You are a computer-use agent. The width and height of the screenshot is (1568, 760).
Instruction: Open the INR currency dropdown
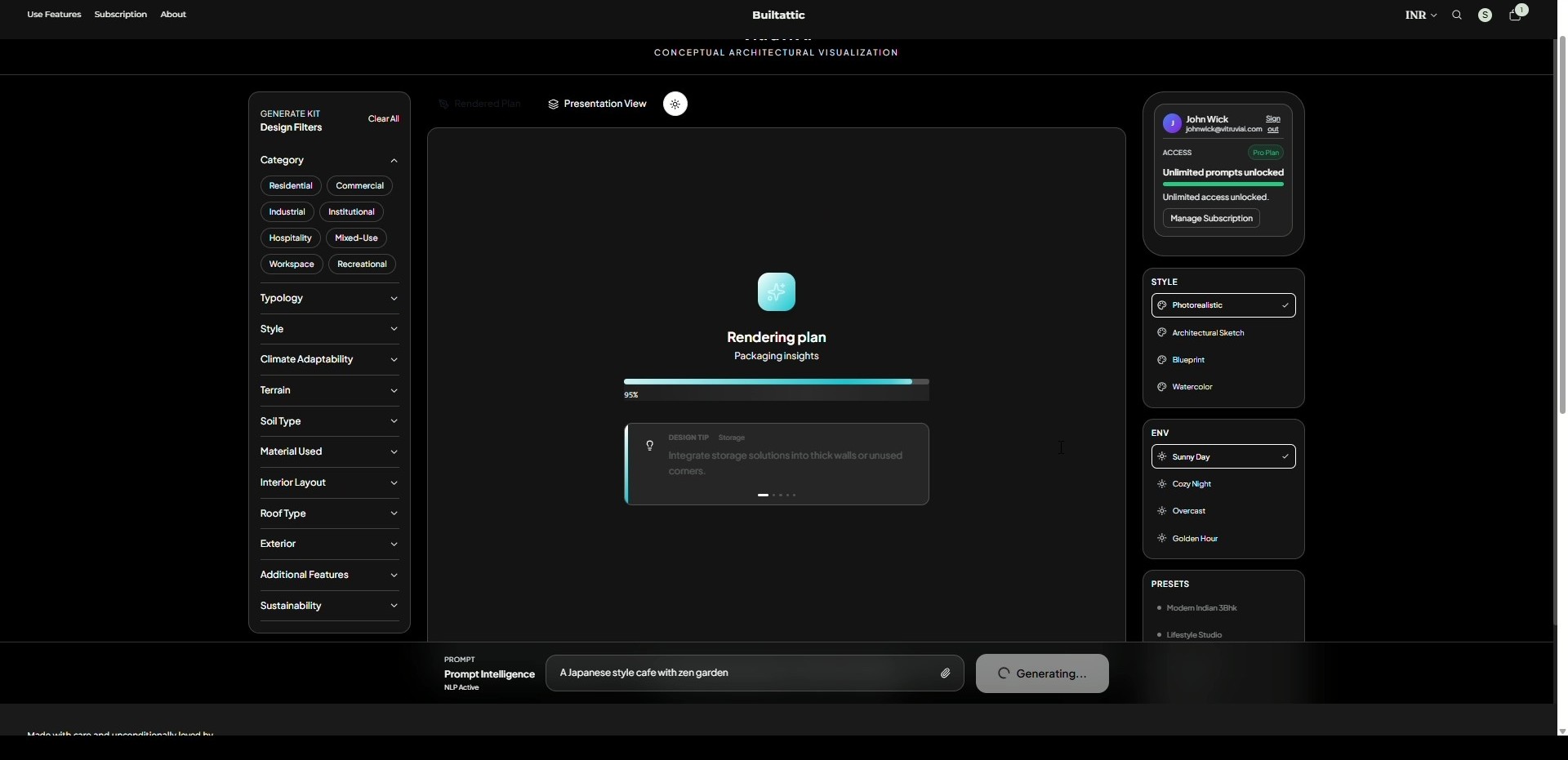coord(1420,16)
